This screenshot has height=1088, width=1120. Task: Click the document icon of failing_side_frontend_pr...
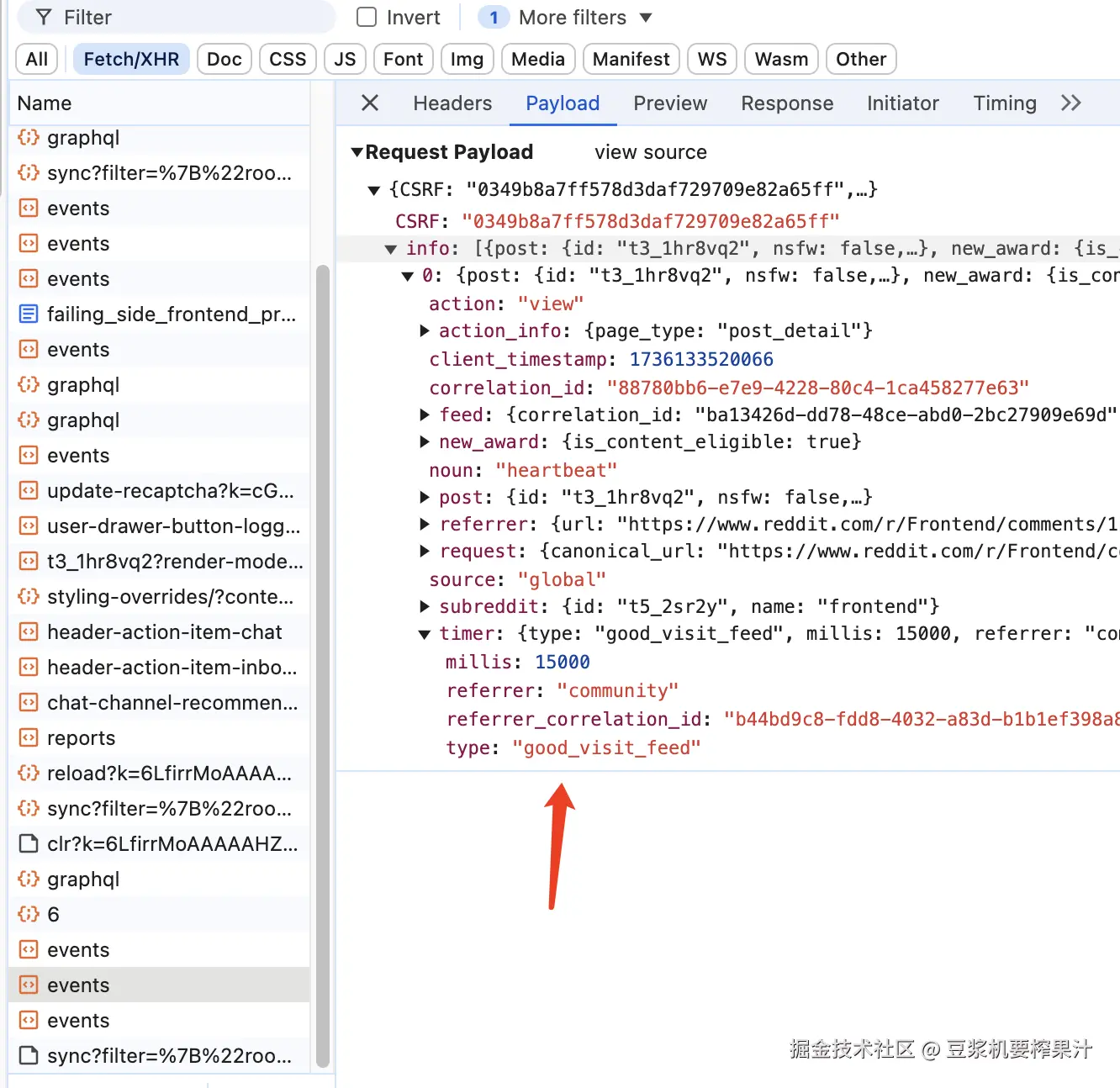(x=29, y=314)
